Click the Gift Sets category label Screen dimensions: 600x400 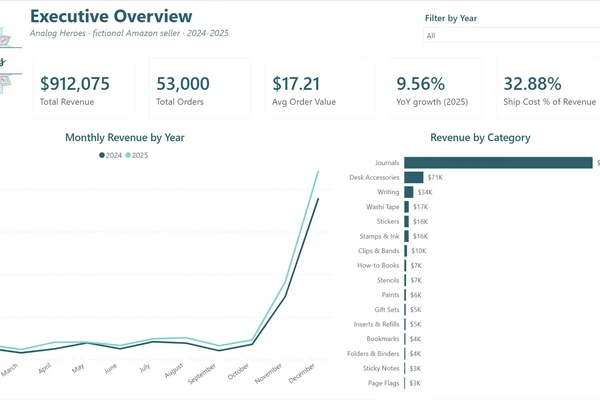tap(387, 309)
